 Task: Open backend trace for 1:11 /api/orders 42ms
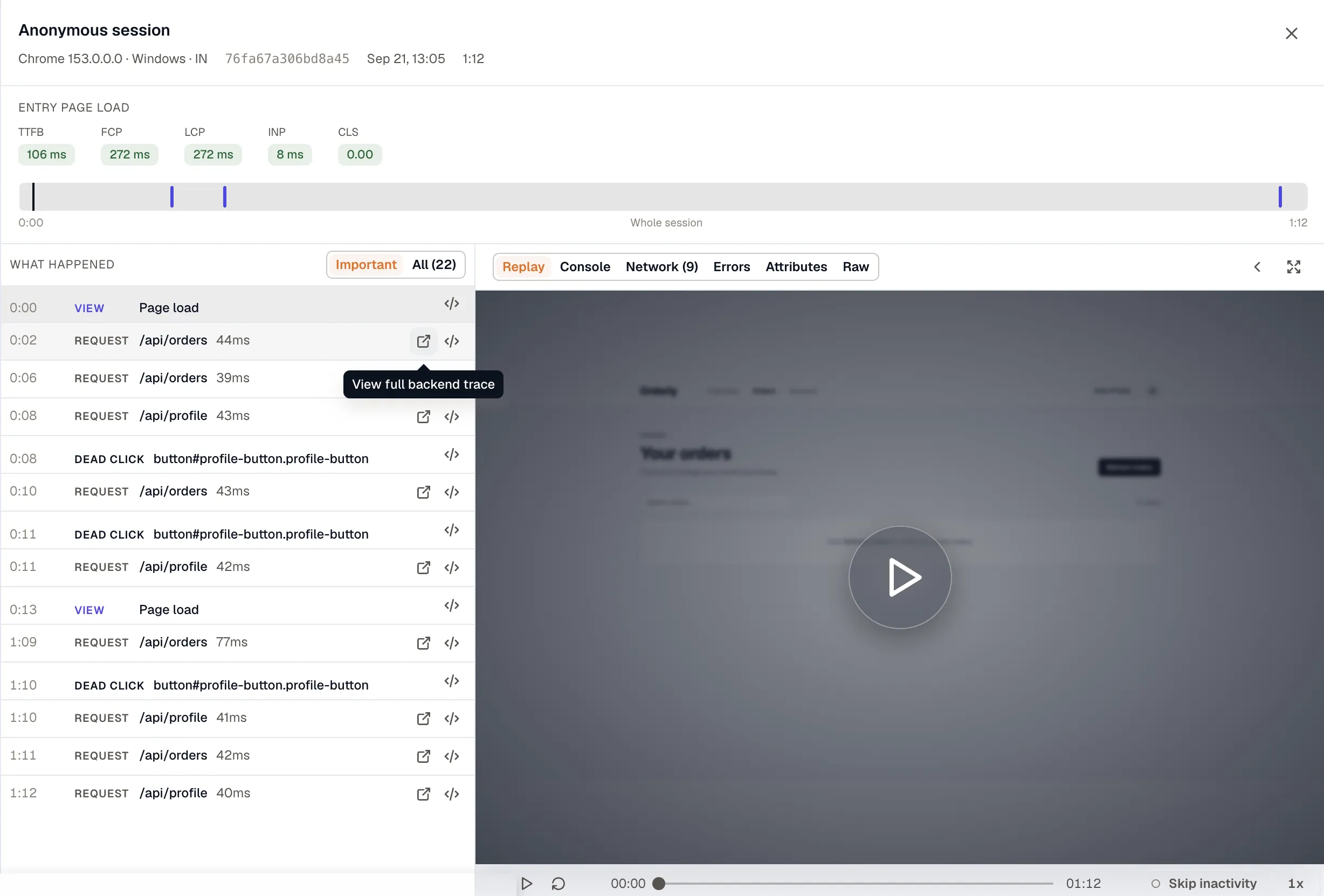point(423,756)
